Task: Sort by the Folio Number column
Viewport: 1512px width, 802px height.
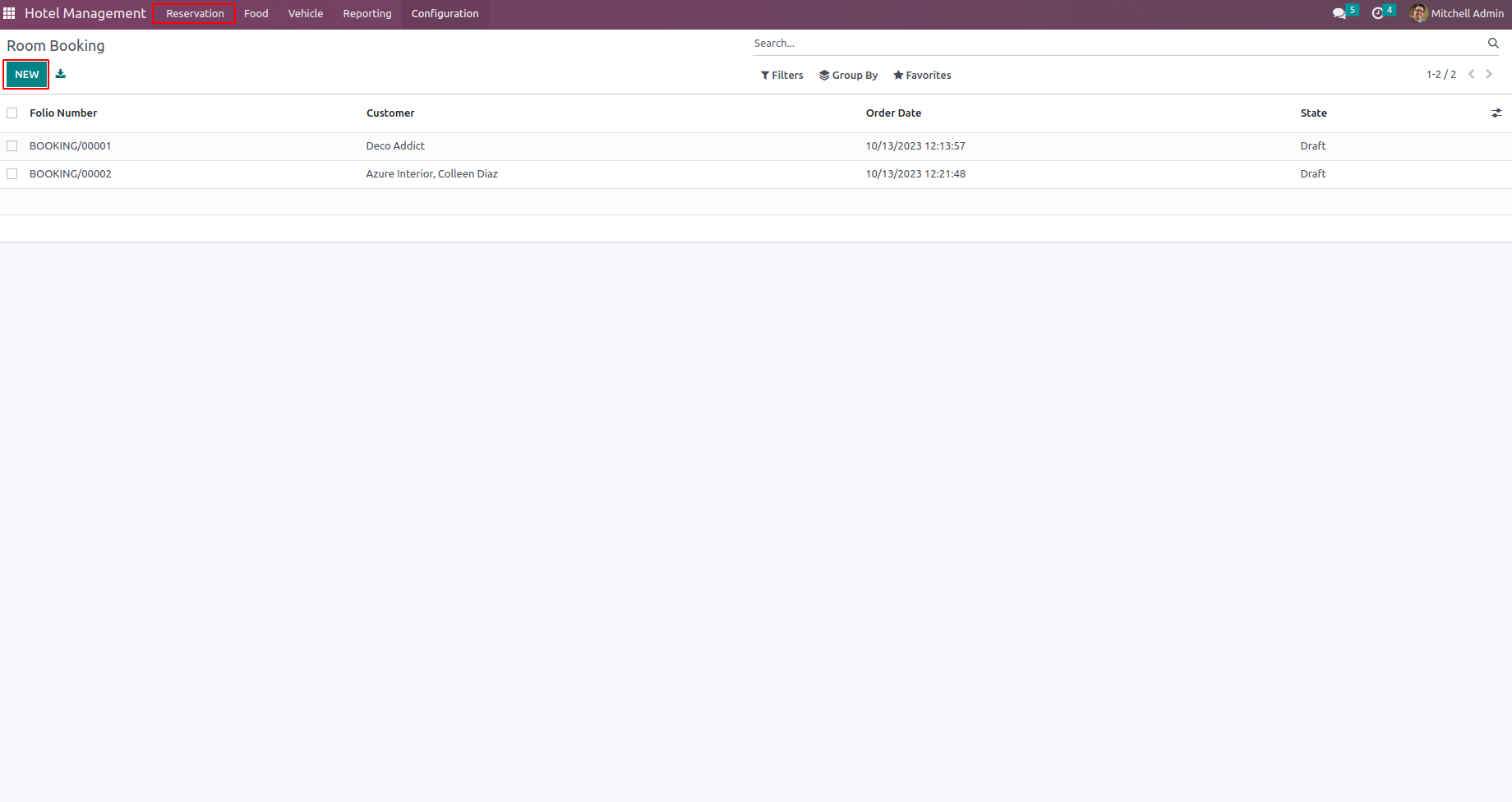Action: coord(63,113)
